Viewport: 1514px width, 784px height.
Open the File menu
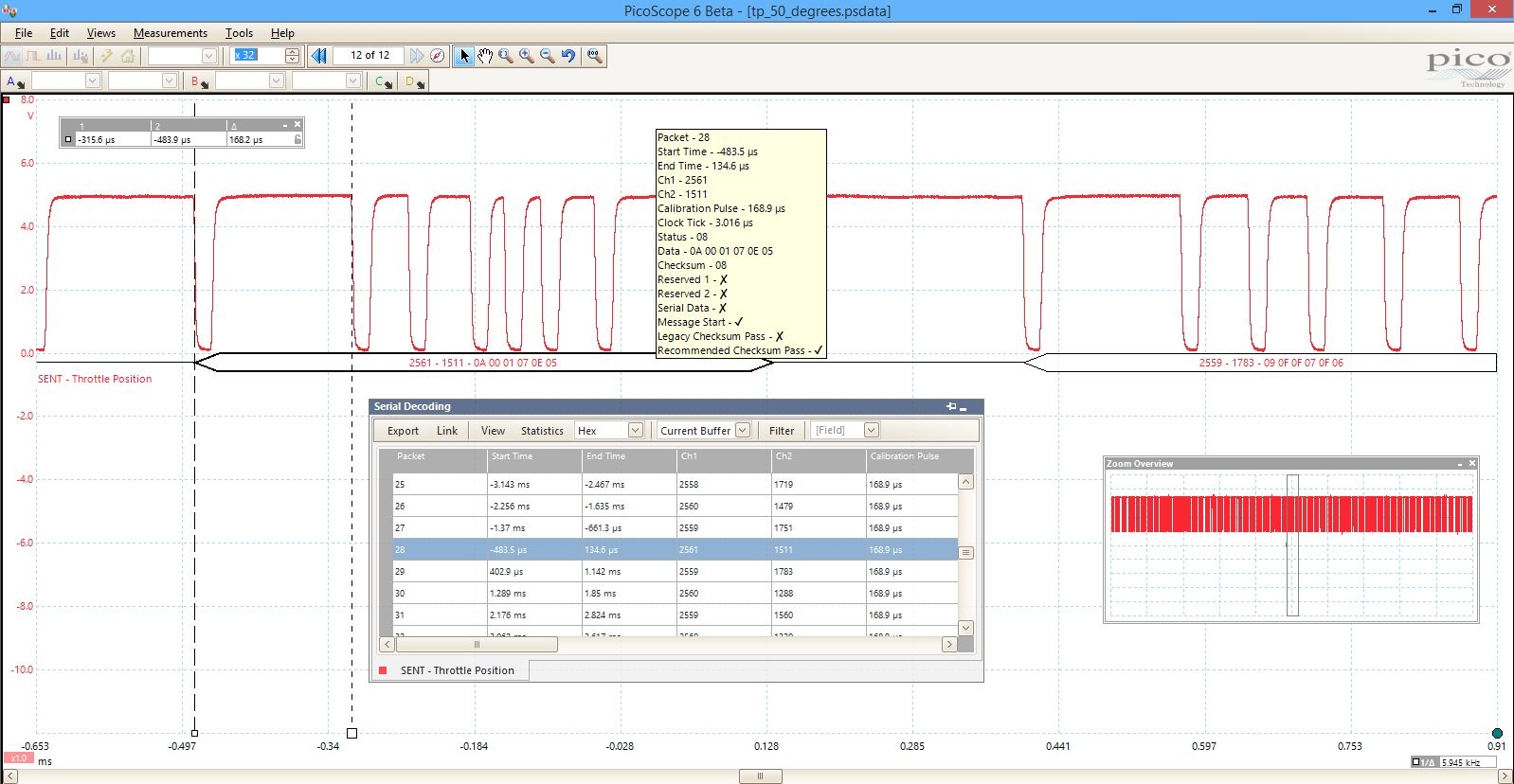[24, 32]
